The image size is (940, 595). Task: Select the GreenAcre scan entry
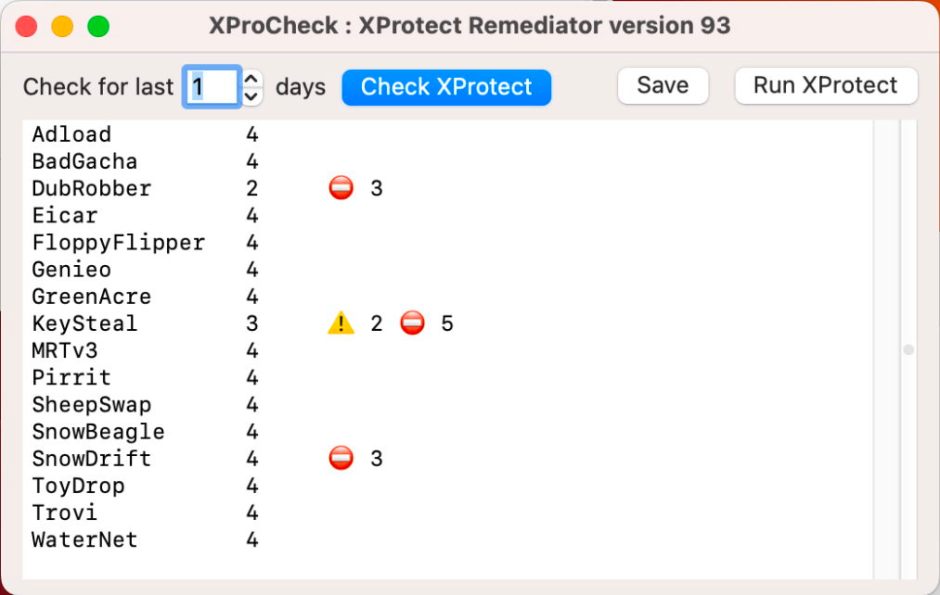pos(91,295)
